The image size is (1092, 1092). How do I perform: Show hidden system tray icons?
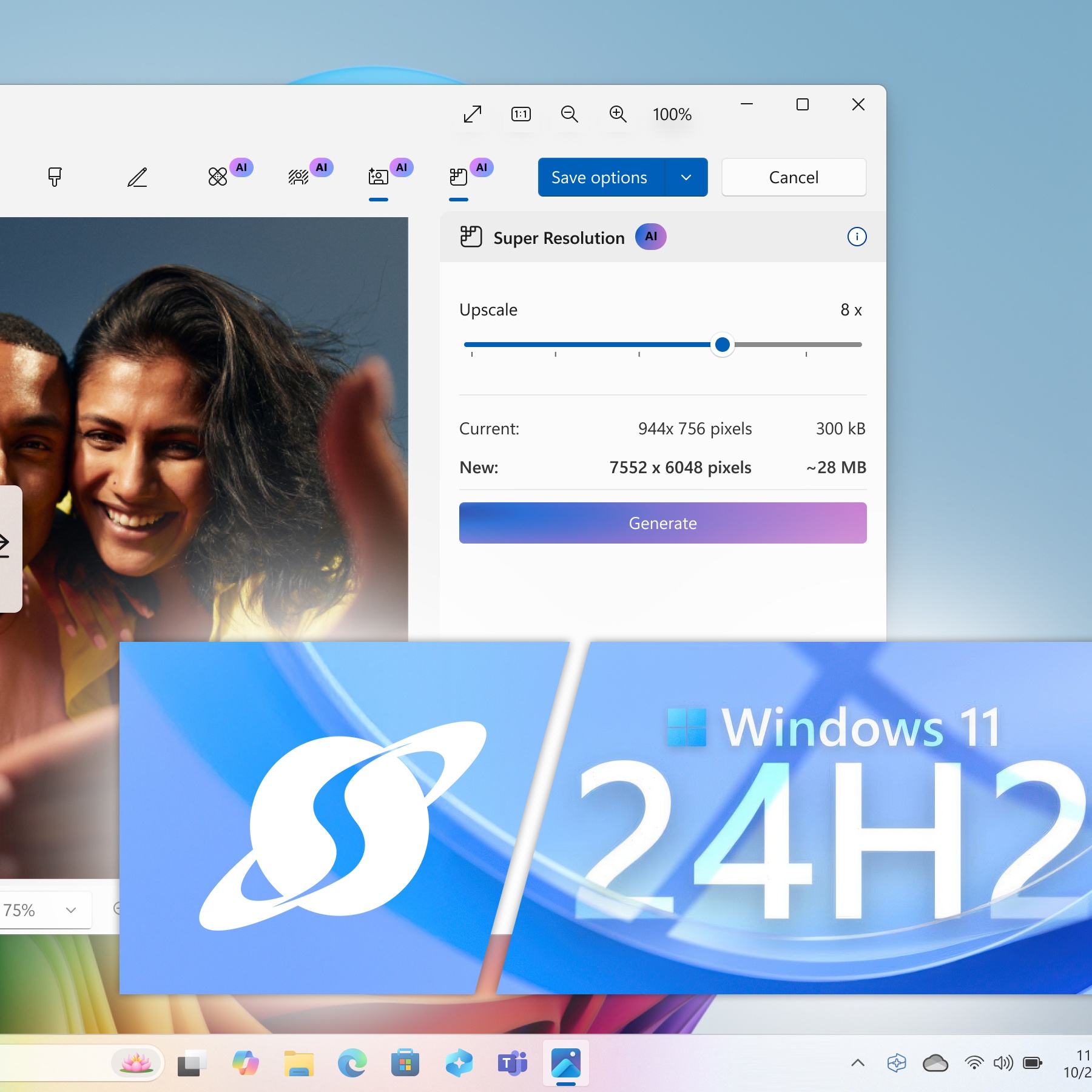tap(858, 1063)
